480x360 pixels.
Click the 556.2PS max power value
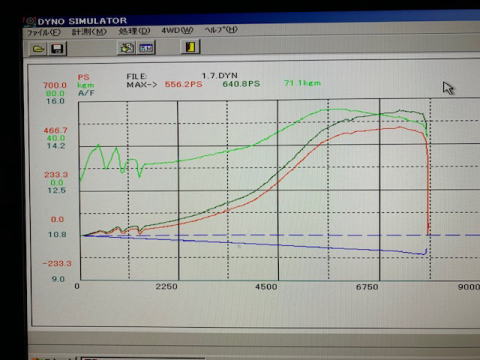[x=184, y=84]
